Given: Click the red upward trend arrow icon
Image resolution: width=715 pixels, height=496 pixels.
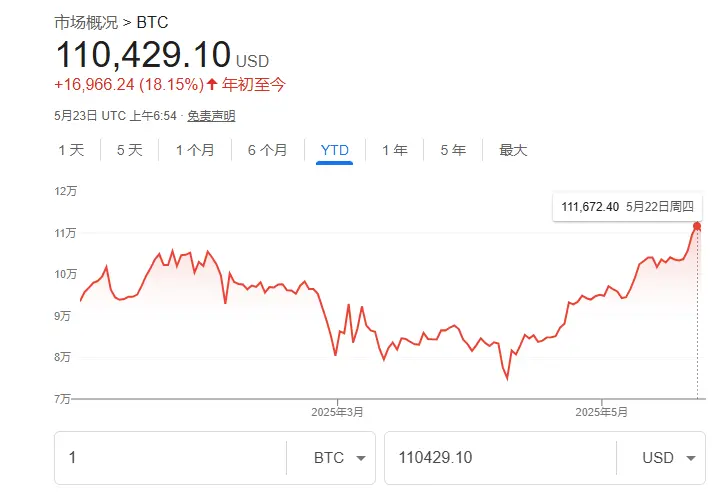Looking at the screenshot, I should click(x=212, y=85).
